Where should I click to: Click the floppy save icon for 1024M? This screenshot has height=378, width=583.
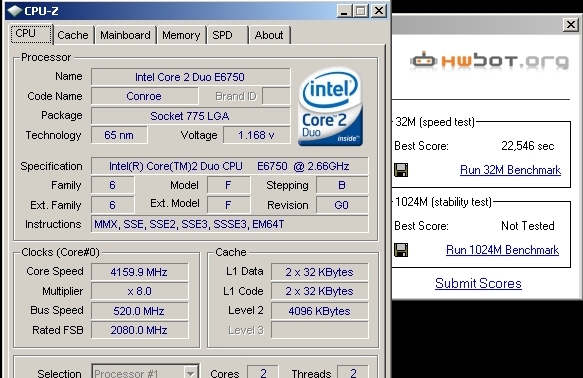pyautogui.click(x=401, y=250)
